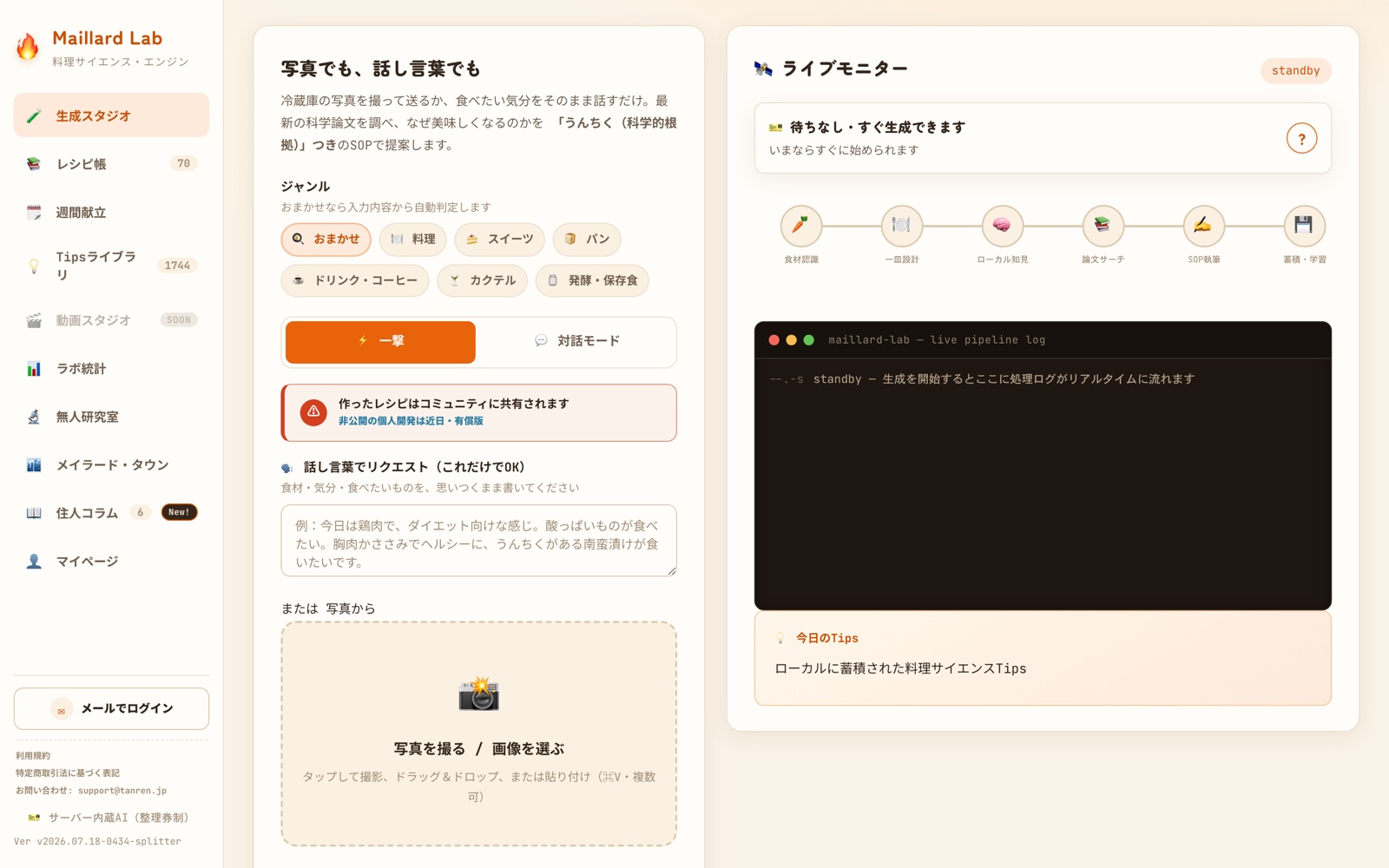The image size is (1389, 868).
Task: Select the おまかせ genre chip
Action: pyautogui.click(x=326, y=240)
